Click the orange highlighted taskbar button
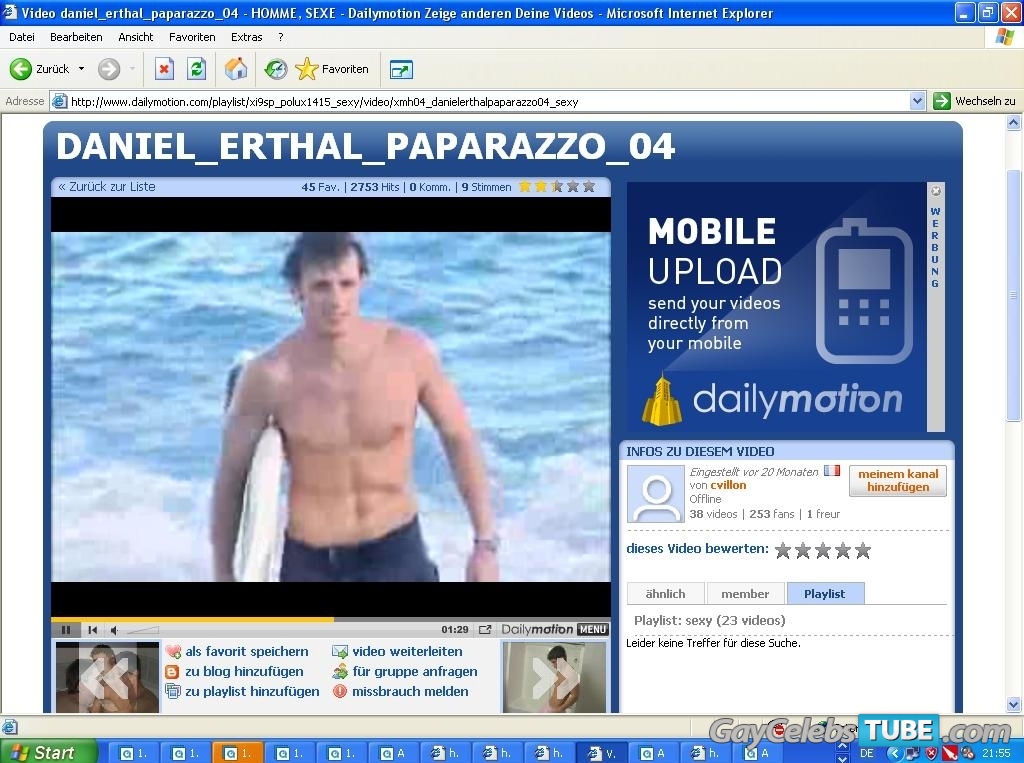Viewport: 1024px width, 763px height. 238,753
